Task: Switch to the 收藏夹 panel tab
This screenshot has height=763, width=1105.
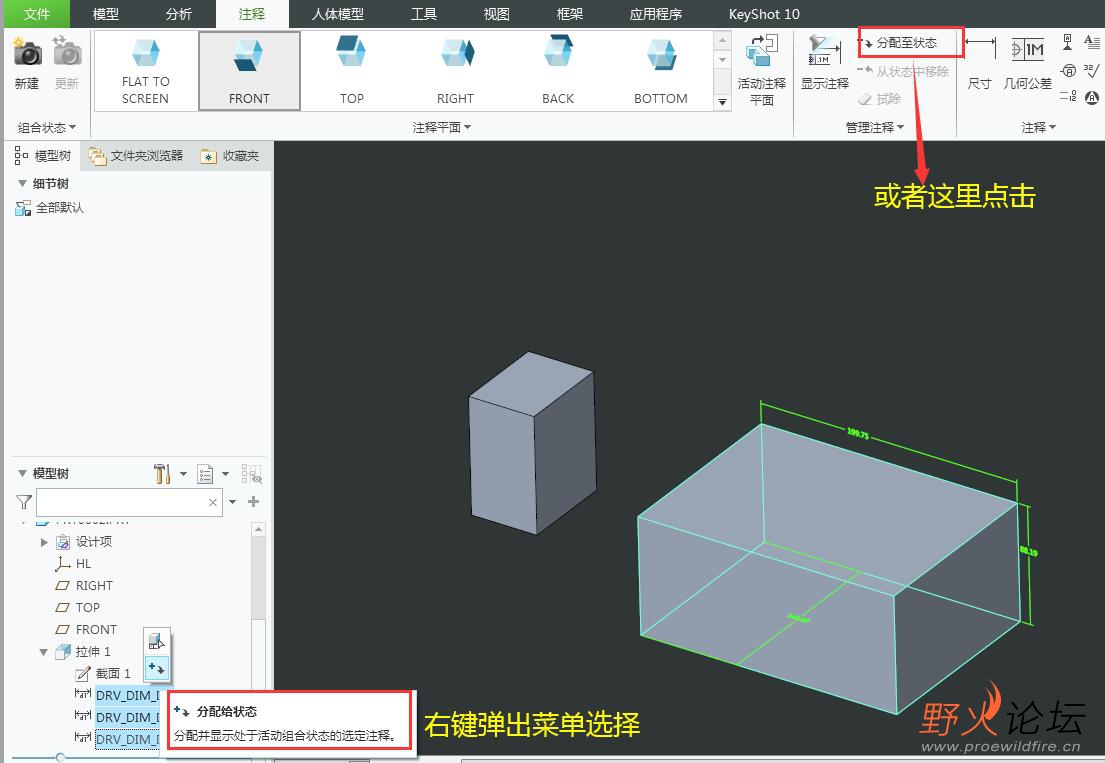Action: [x=230, y=156]
